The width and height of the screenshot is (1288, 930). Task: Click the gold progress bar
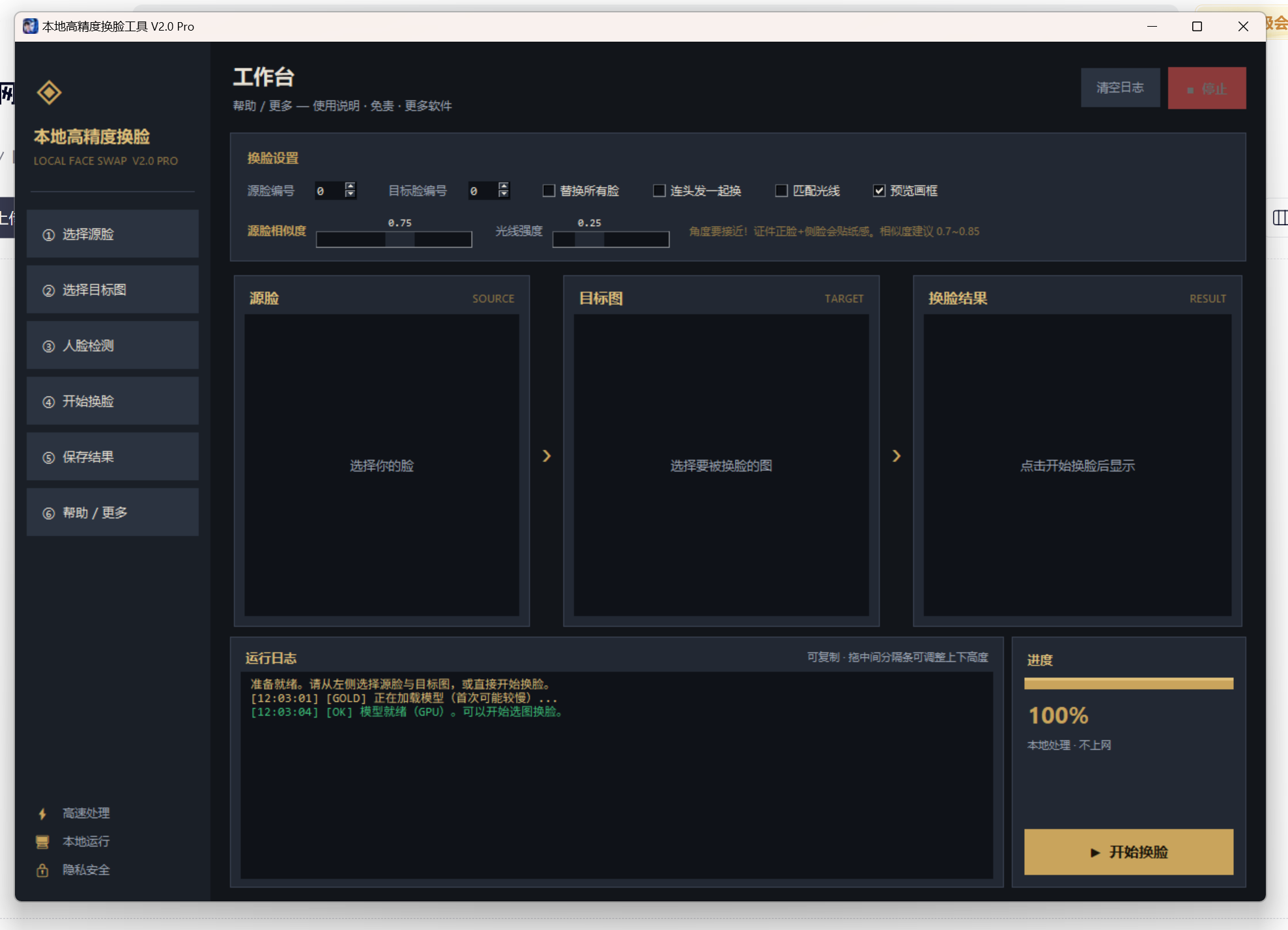(1128, 683)
